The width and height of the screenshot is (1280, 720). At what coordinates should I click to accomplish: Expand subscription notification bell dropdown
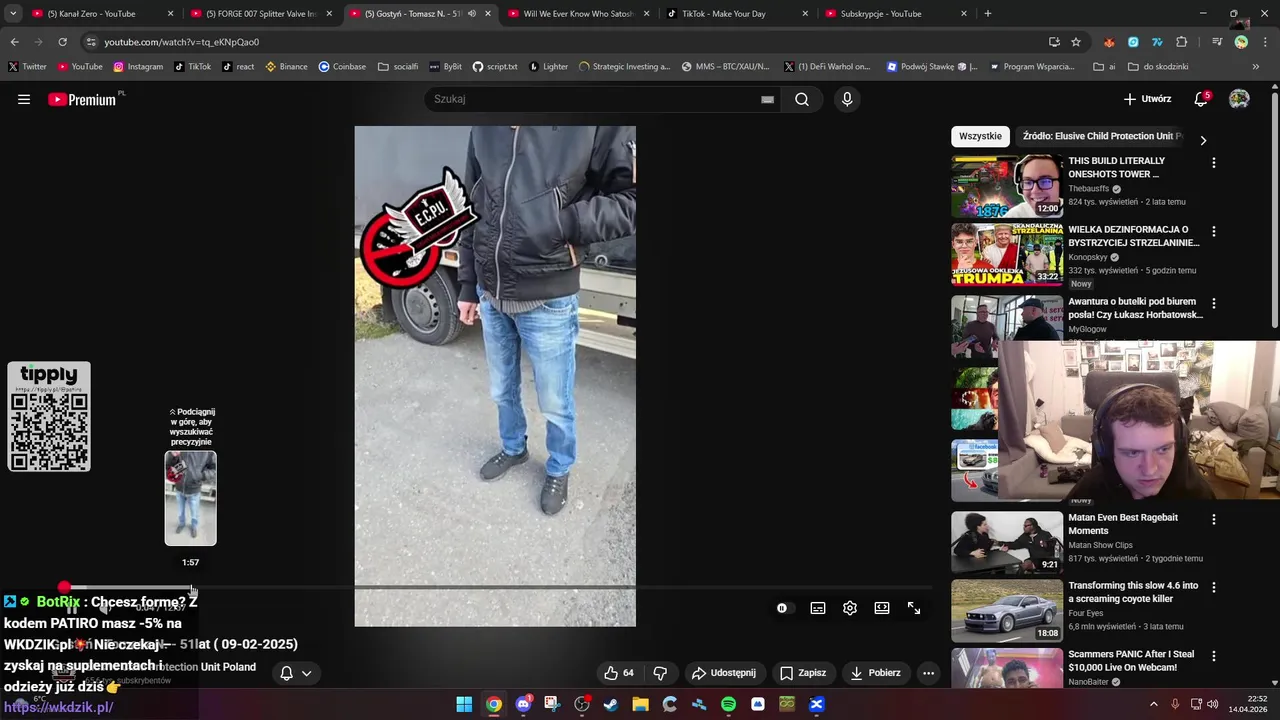(296, 673)
